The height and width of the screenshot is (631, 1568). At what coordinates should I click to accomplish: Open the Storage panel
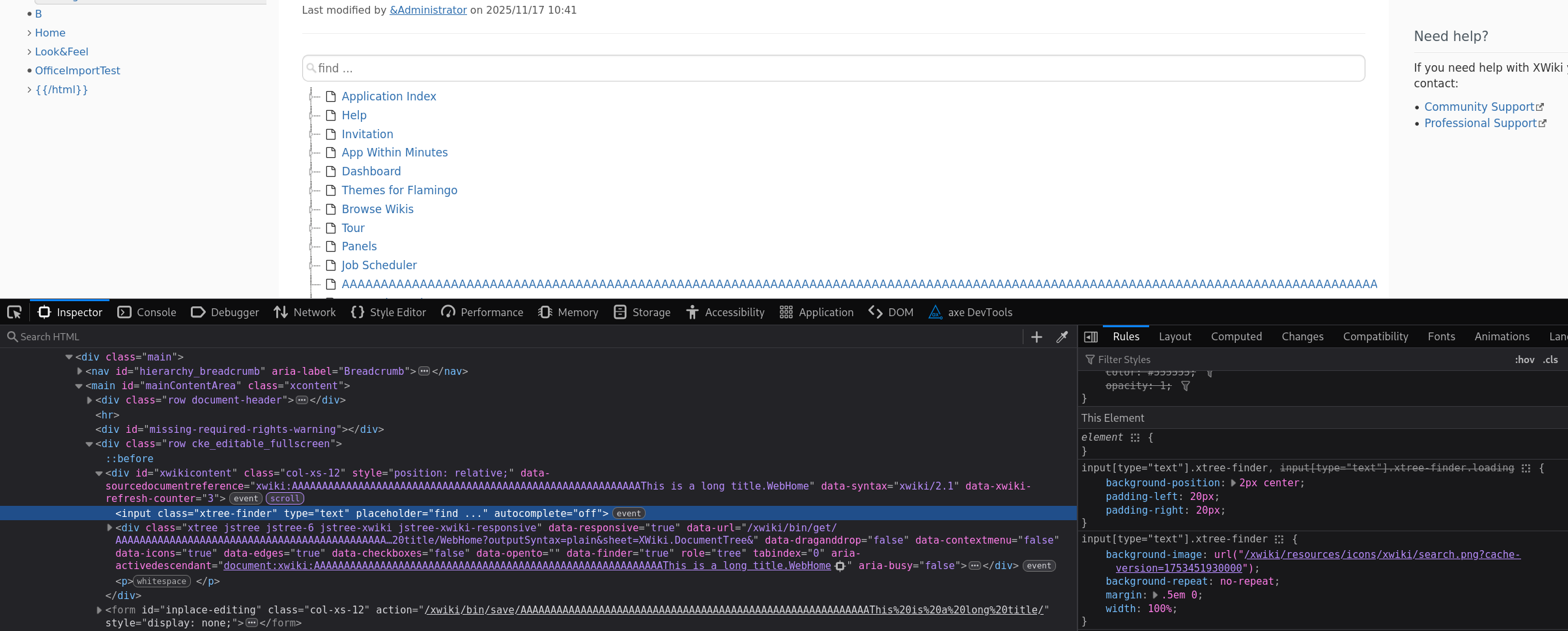click(x=642, y=312)
